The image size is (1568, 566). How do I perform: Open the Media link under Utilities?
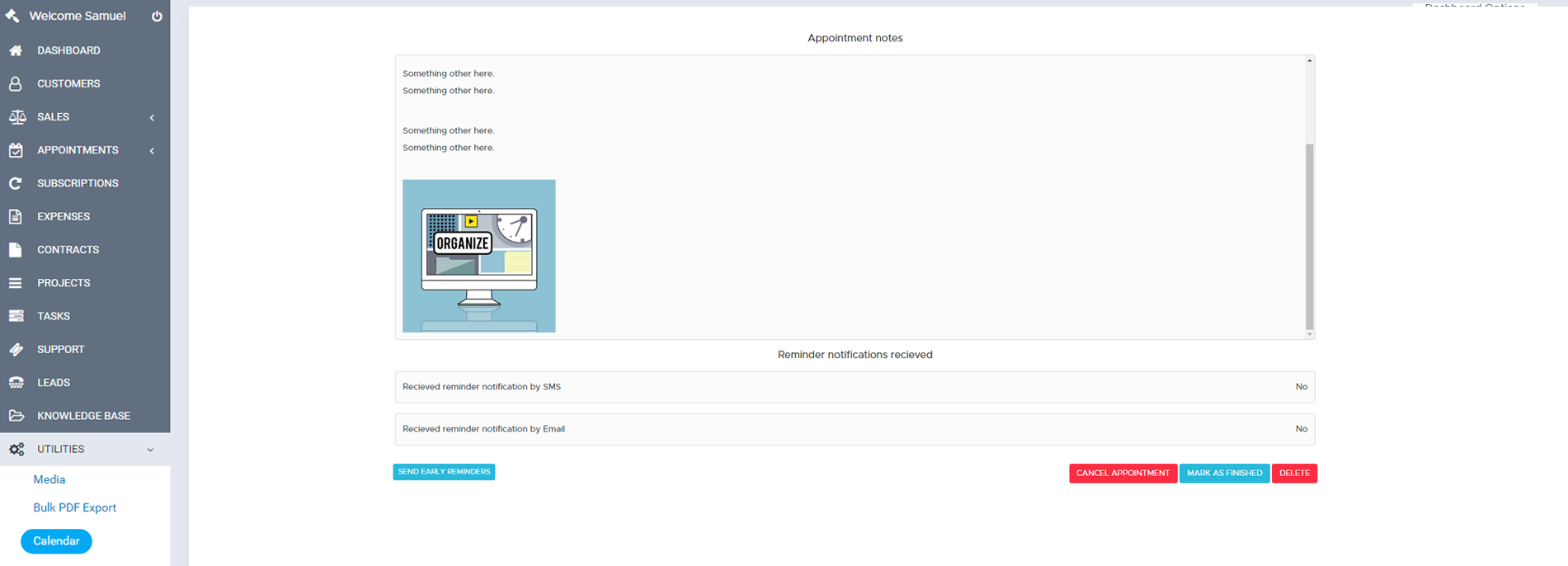49,479
